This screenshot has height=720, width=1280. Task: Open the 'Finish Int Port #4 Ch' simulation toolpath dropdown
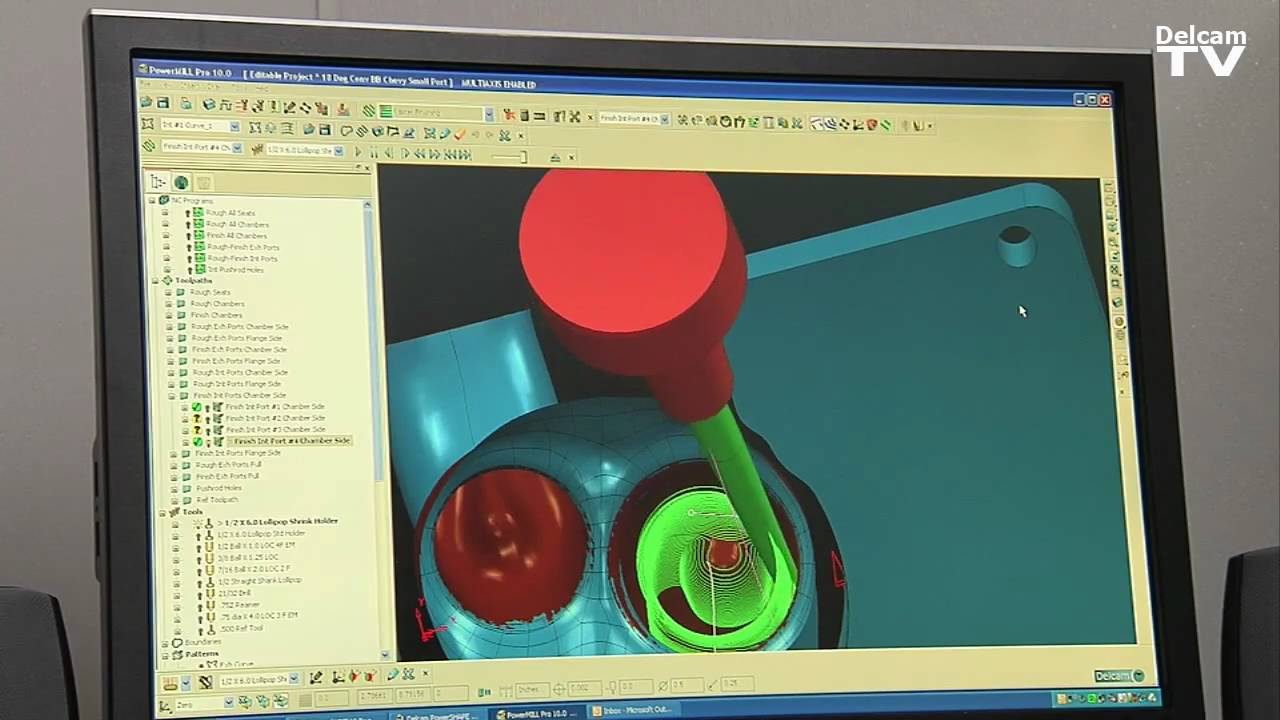coord(237,148)
